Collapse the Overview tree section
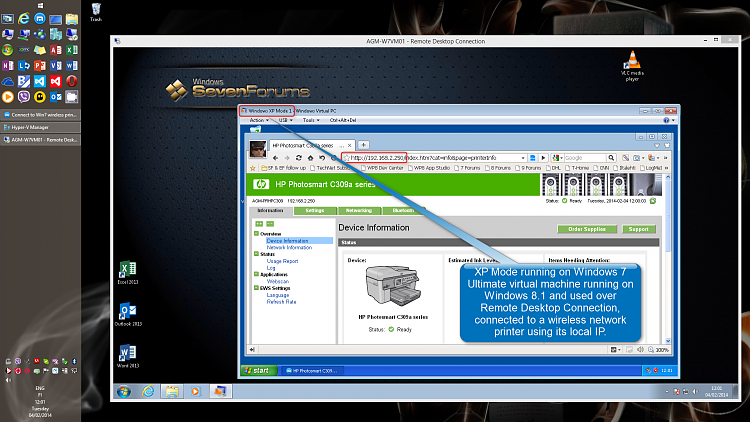Screen dimensions: 750x422 [x=256, y=234]
